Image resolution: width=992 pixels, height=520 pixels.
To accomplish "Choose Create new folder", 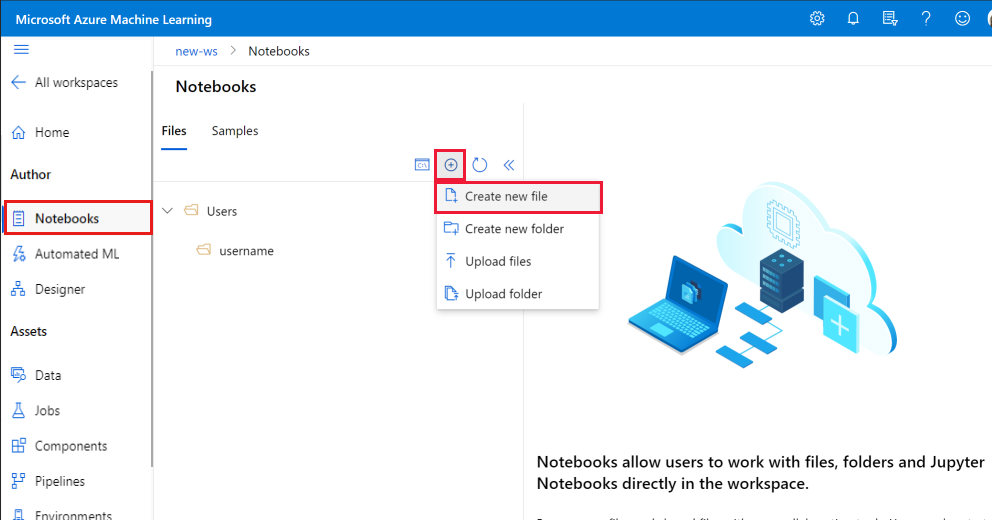I will 518,229.
